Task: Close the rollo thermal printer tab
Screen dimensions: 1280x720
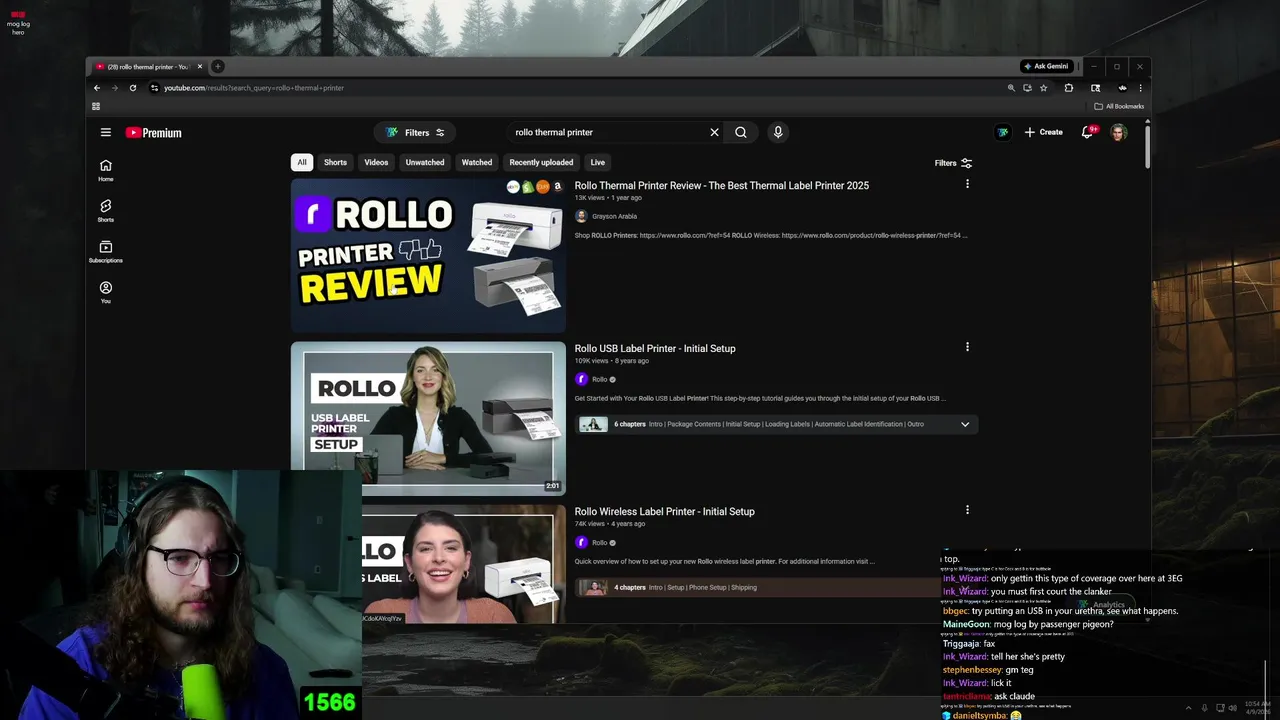Action: (200, 67)
